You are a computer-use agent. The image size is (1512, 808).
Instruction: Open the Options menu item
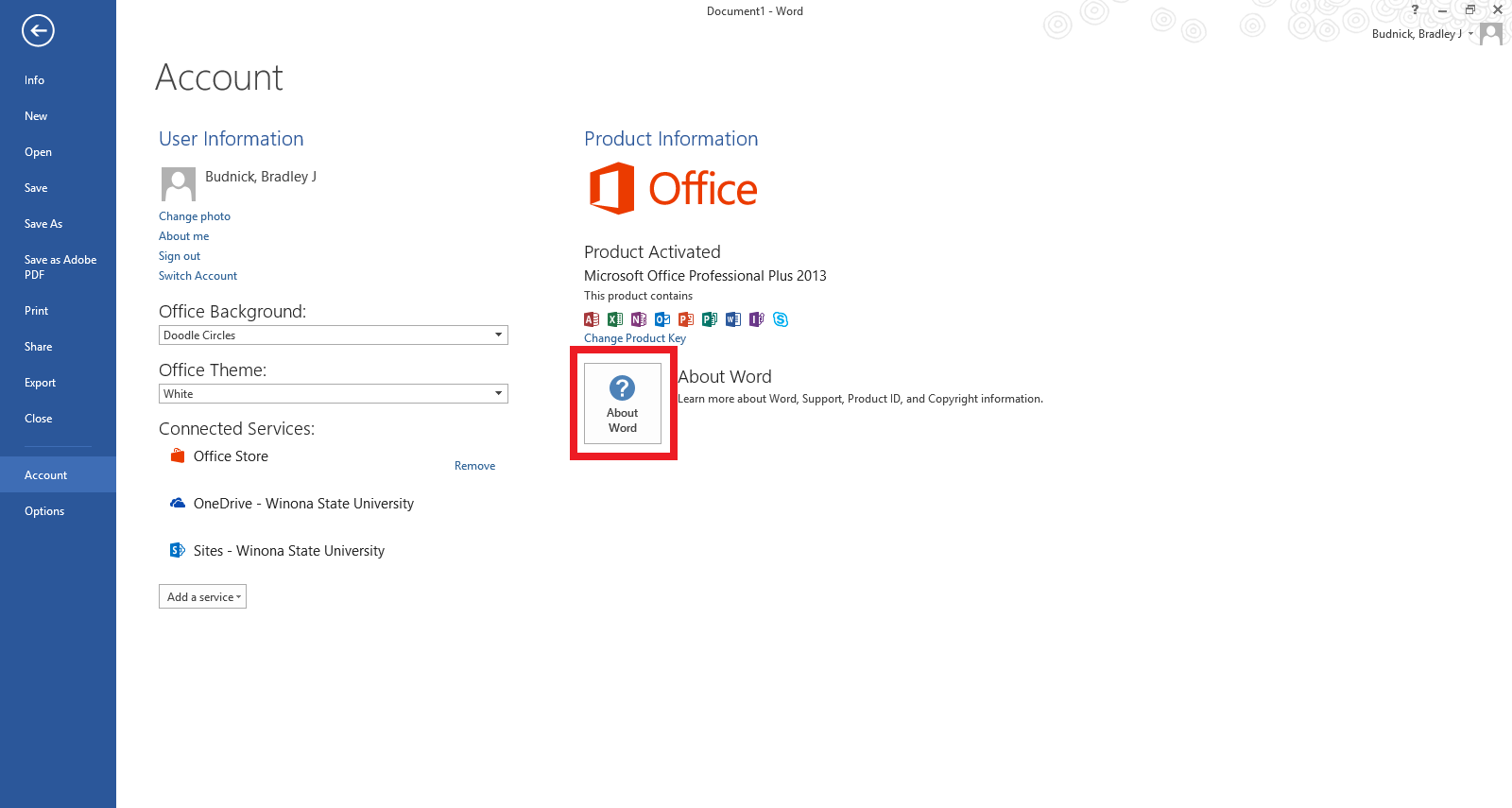pos(44,511)
